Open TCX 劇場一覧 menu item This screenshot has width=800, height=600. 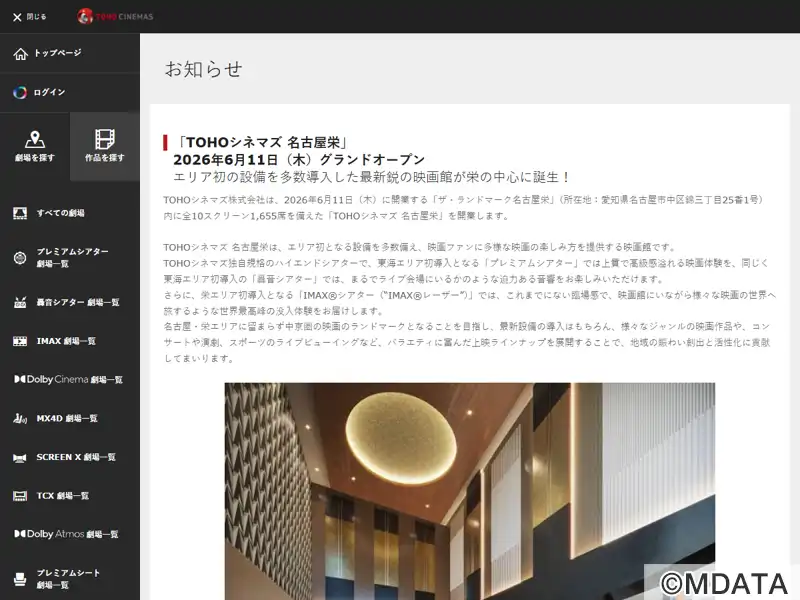(x=62, y=495)
